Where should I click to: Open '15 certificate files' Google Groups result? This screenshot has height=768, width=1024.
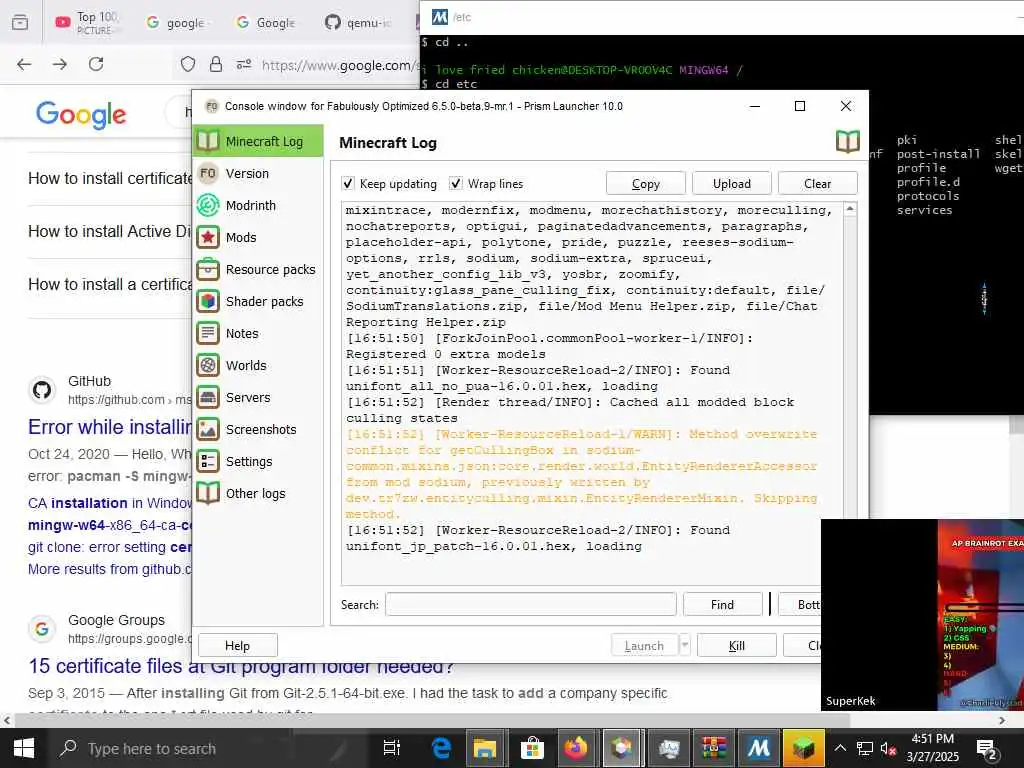tap(241, 665)
